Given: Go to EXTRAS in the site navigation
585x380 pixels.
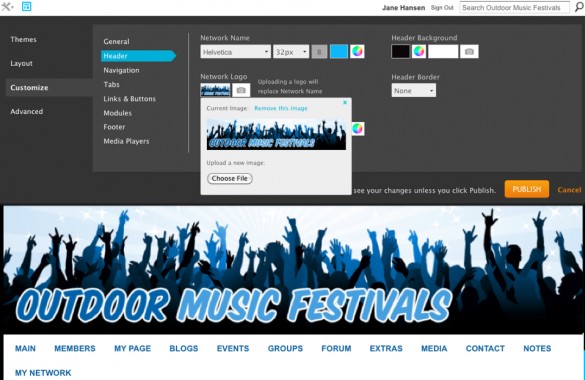Looking at the screenshot, I should (386, 348).
